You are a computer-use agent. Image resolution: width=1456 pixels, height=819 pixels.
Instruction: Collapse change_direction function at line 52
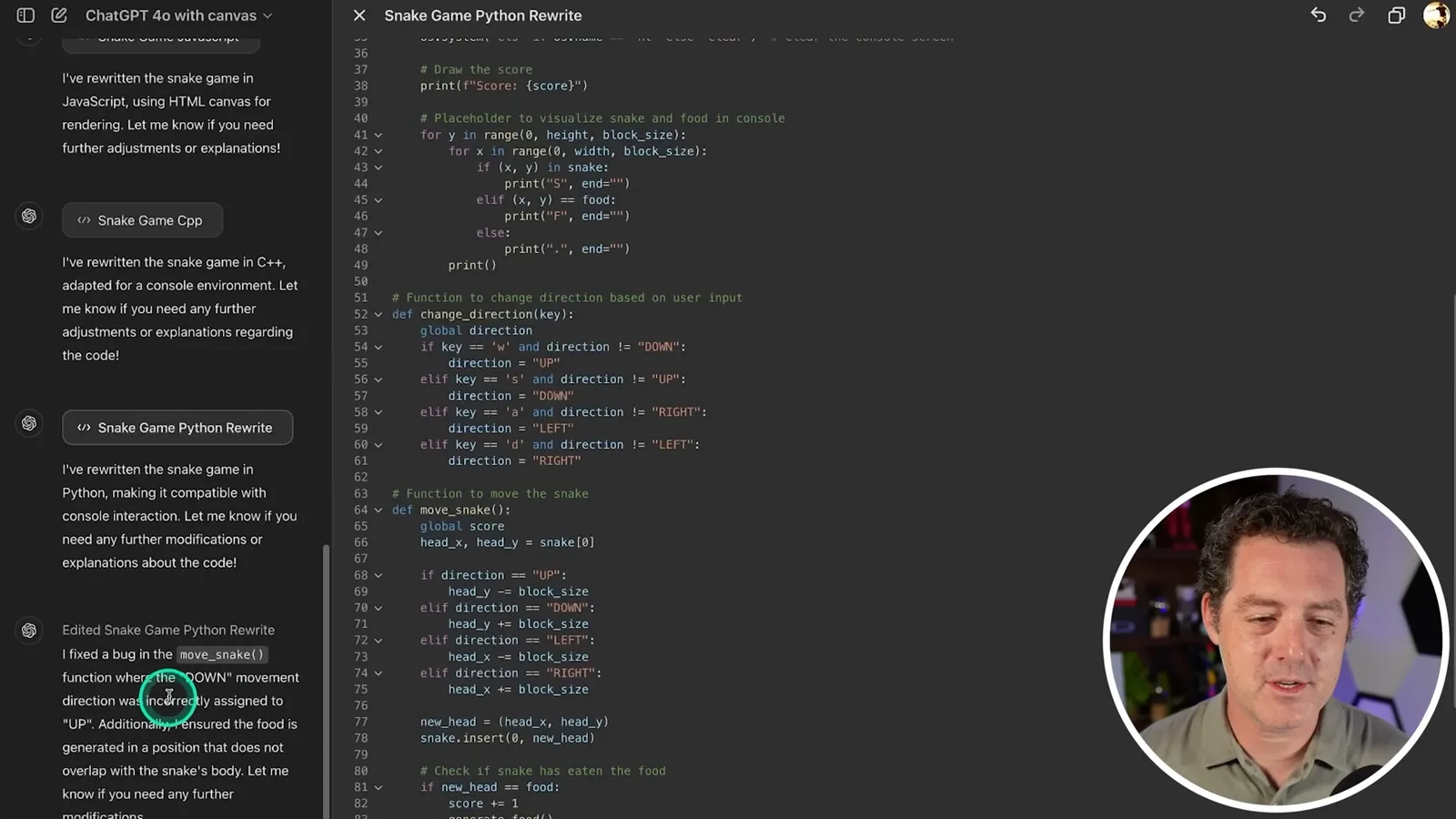[379, 315]
